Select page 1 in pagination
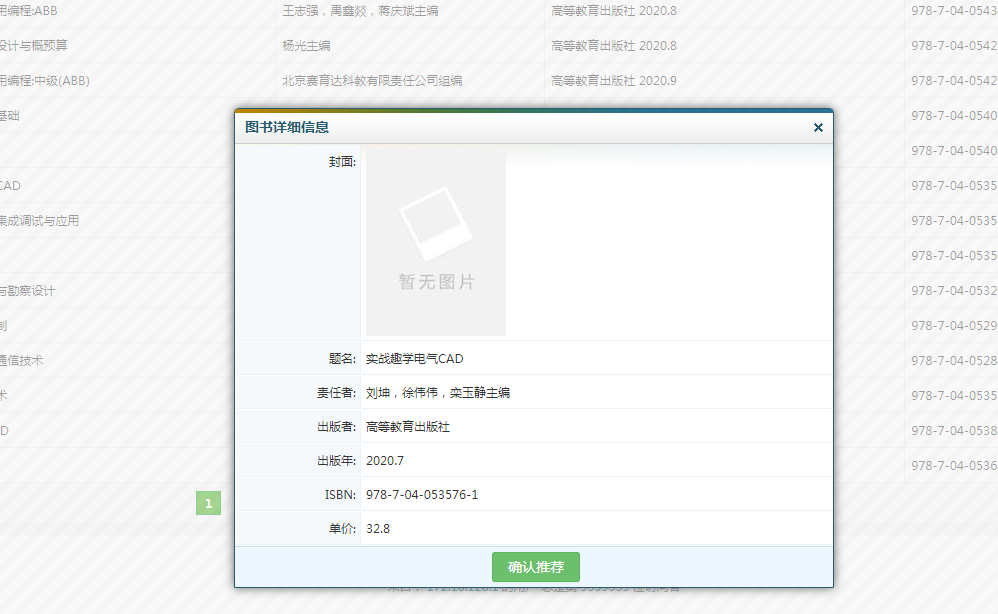Viewport: 998px width, 614px height. pos(208,503)
